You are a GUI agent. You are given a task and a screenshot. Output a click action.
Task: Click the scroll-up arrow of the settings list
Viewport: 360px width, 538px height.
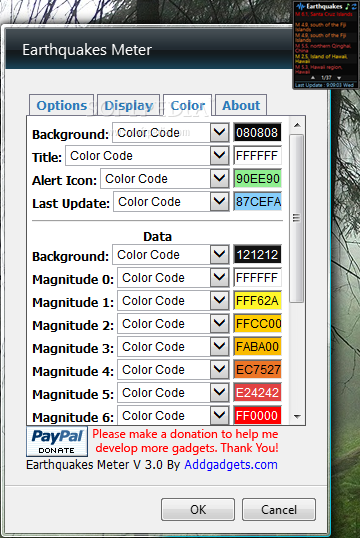tap(297, 125)
